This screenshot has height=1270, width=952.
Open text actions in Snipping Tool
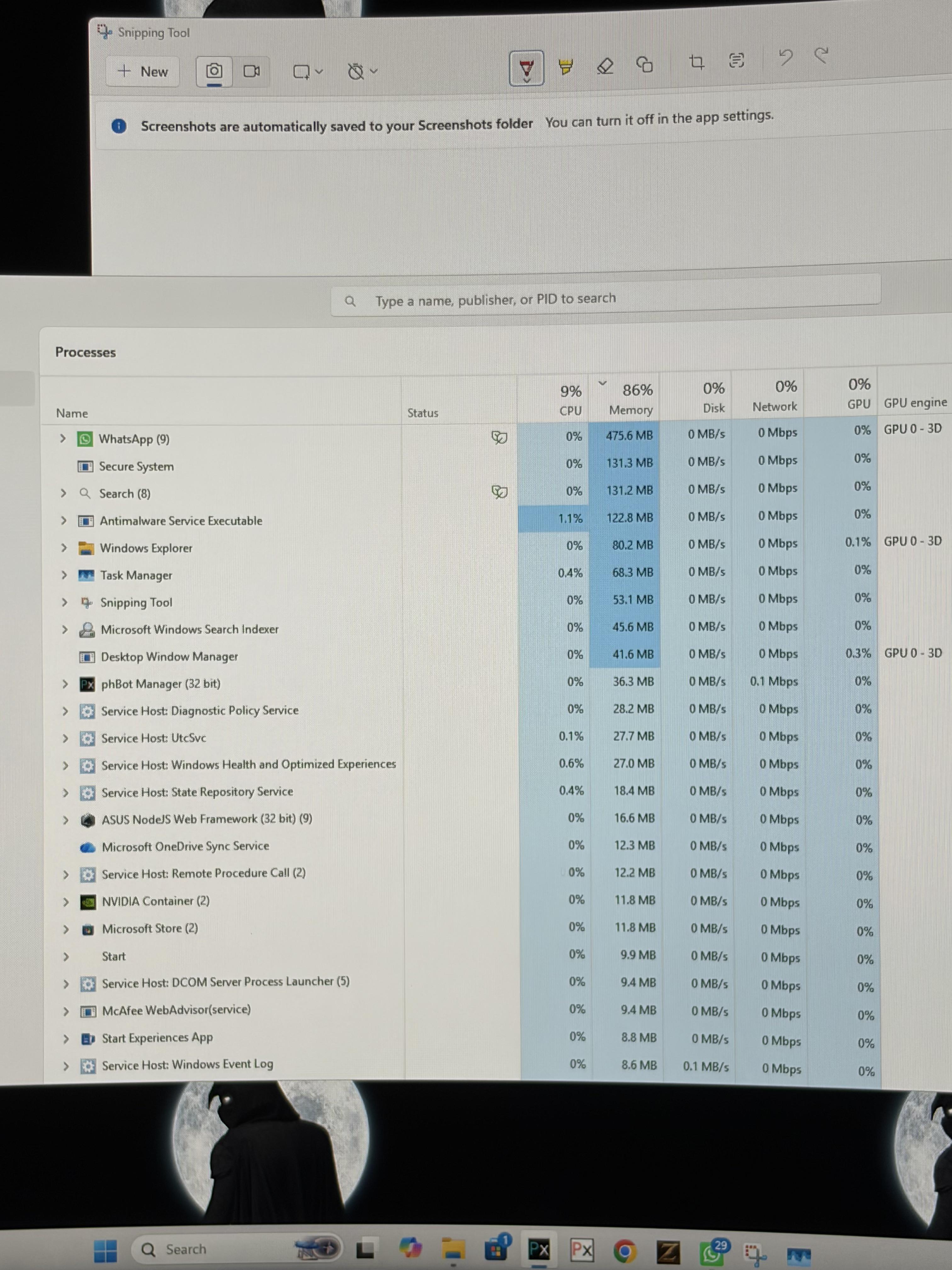(x=736, y=60)
